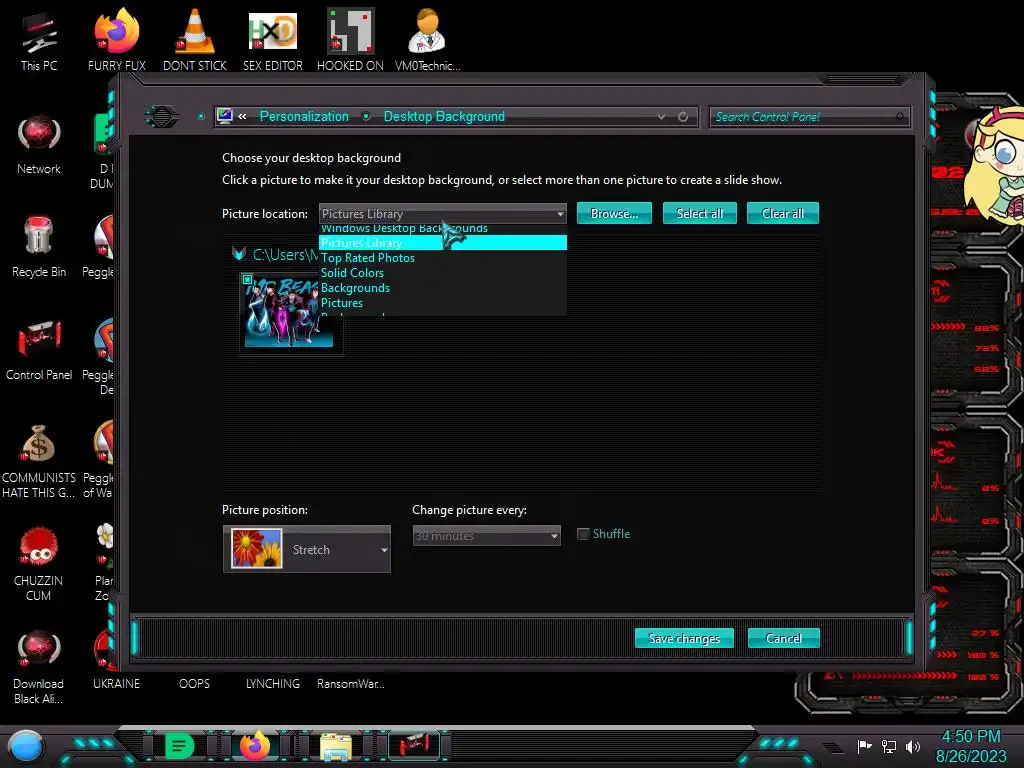The height and width of the screenshot is (768, 1024).
Task: Click the Desktop Background breadcrumb
Action: (x=444, y=116)
